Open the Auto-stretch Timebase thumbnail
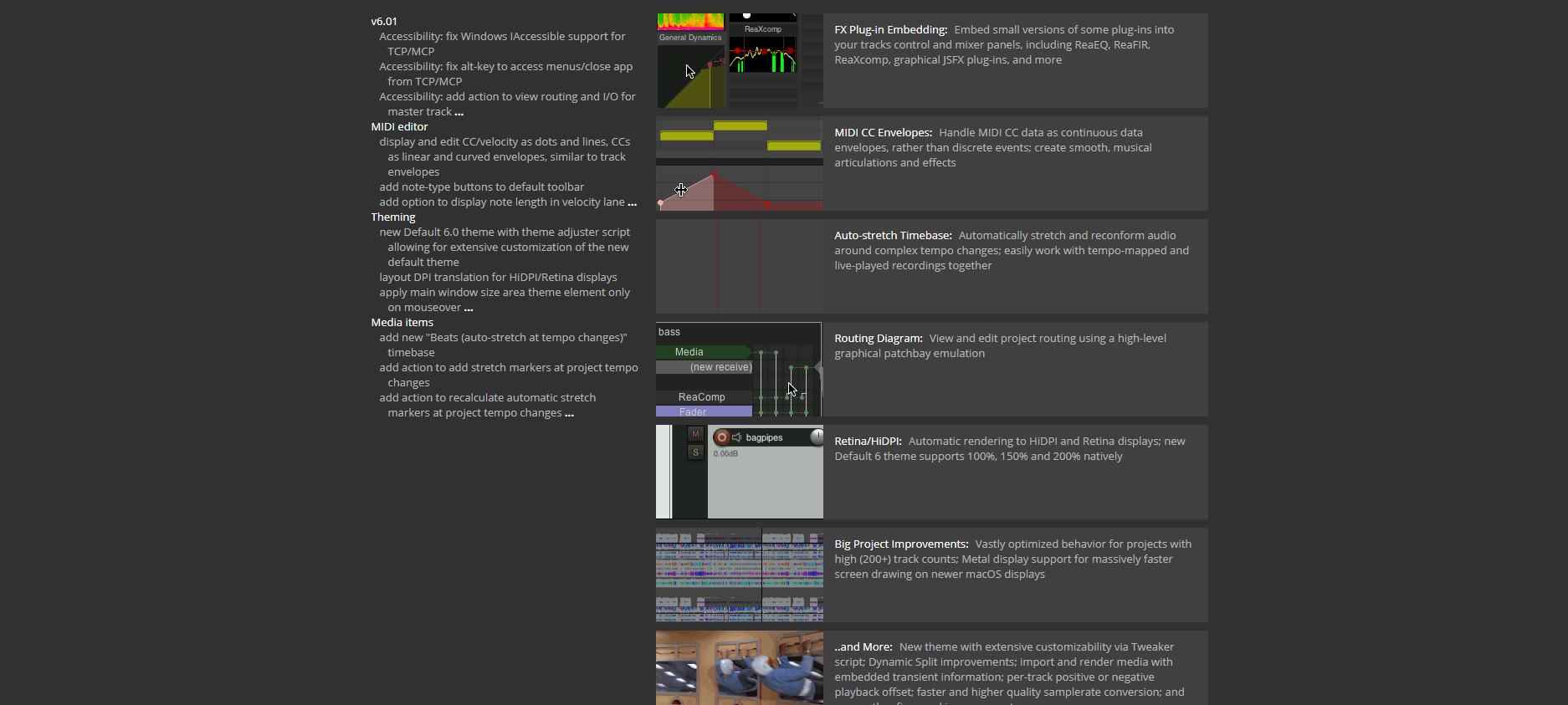Screen dimensions: 1568x705 click(740, 266)
